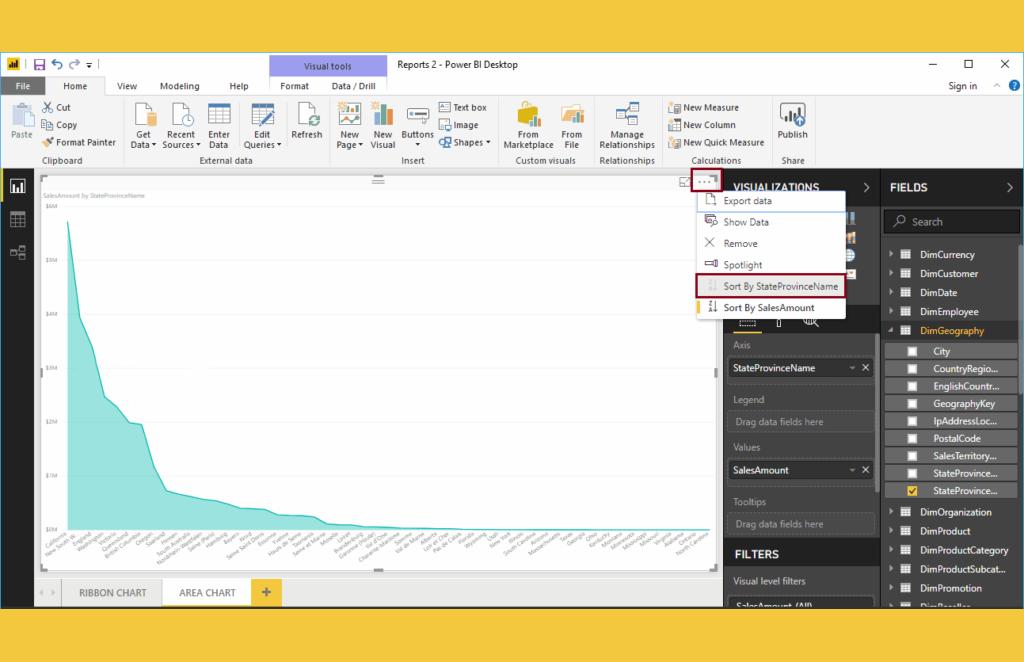Remove StateProvinceName from Axis
This screenshot has height=662, width=1024.
point(866,368)
